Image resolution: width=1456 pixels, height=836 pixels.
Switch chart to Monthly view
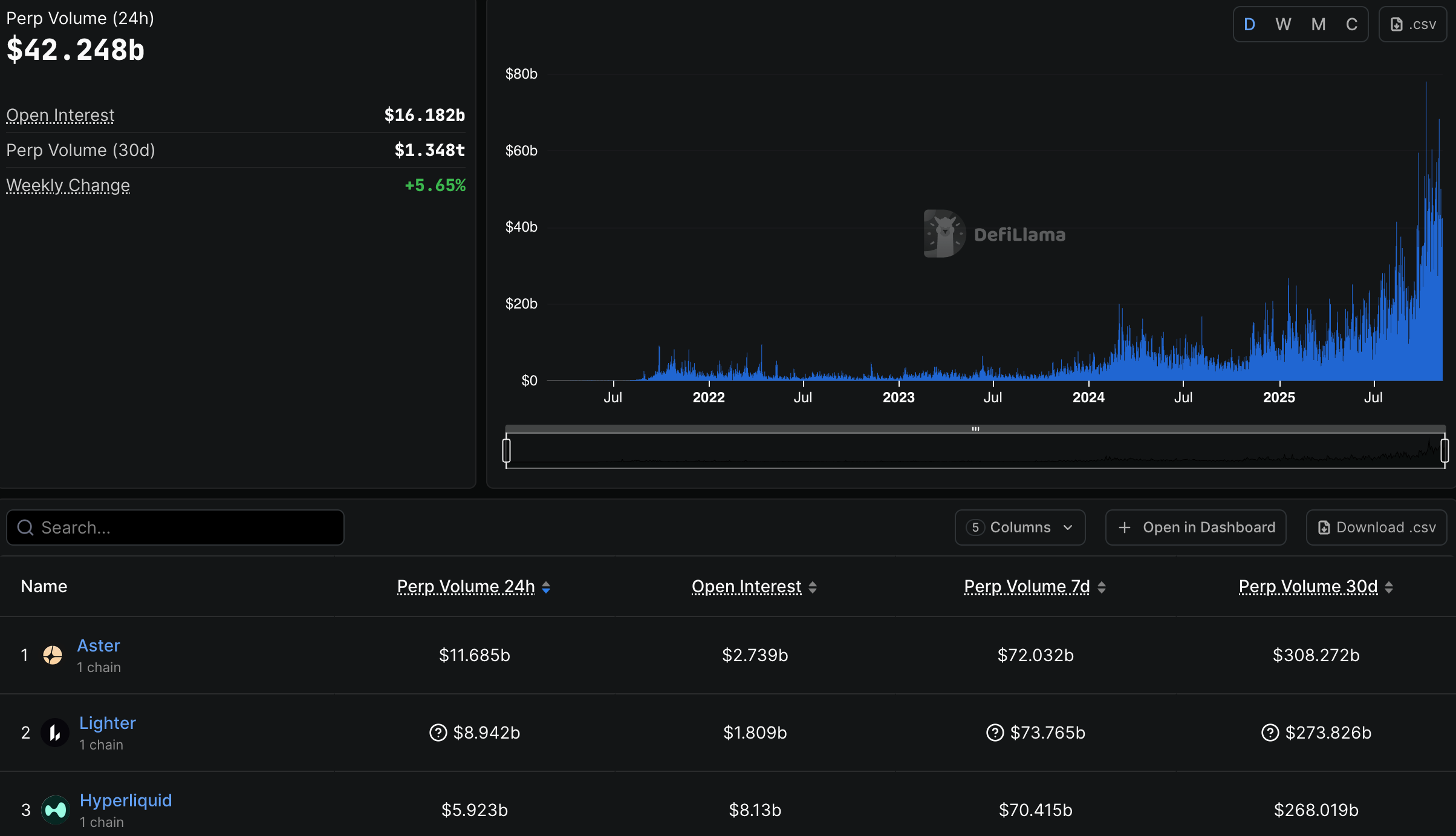[1318, 24]
